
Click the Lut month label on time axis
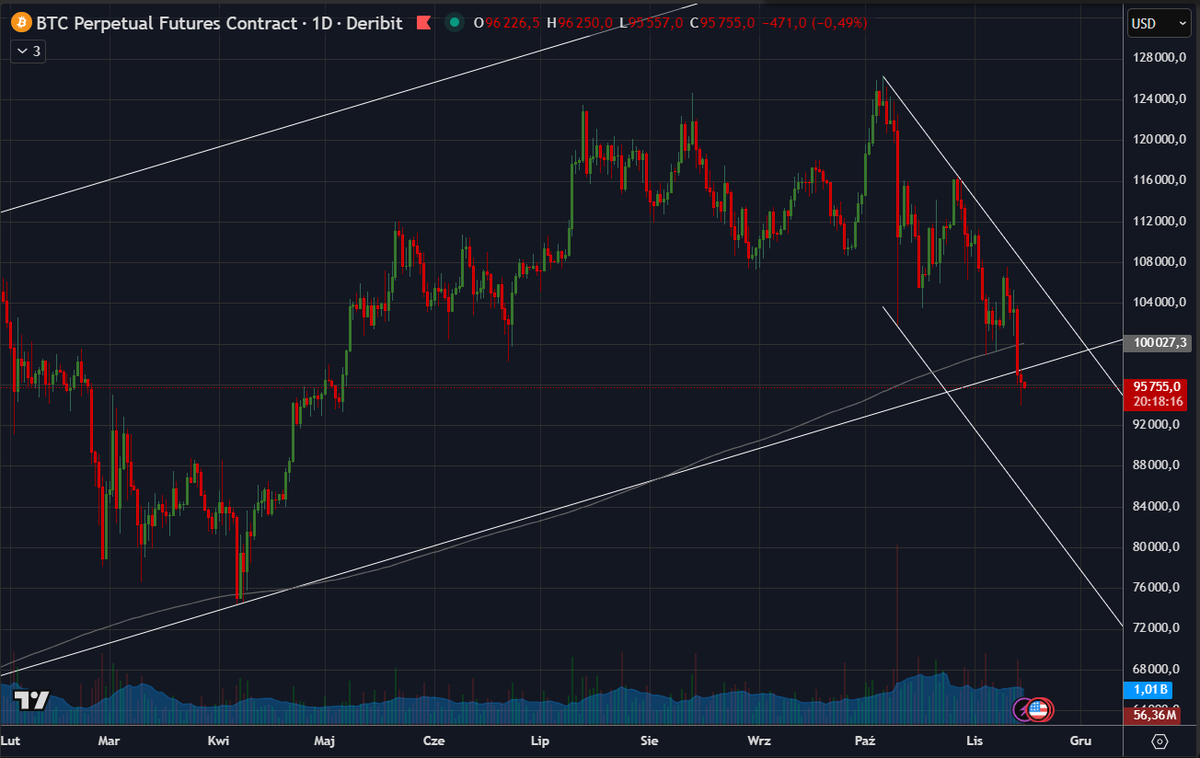pos(11,741)
